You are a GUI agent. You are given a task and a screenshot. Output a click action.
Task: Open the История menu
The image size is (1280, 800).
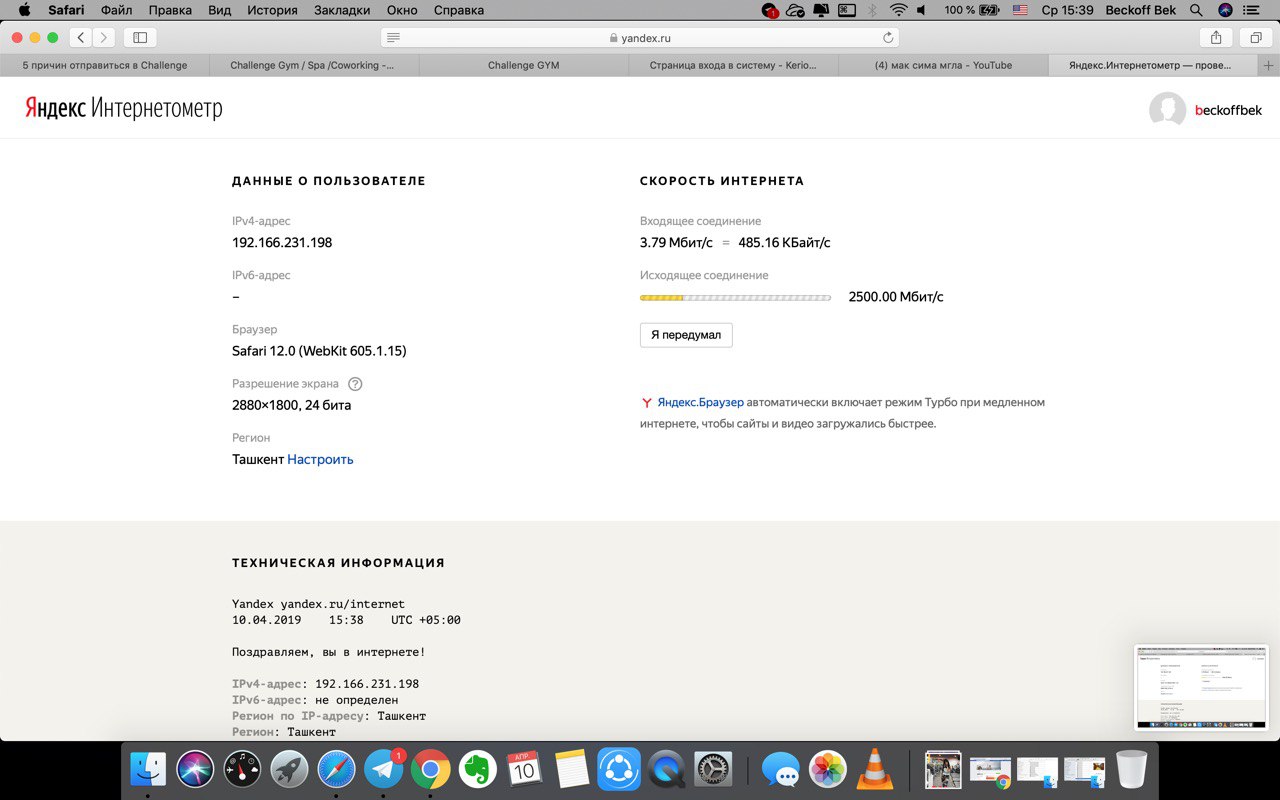click(x=272, y=10)
